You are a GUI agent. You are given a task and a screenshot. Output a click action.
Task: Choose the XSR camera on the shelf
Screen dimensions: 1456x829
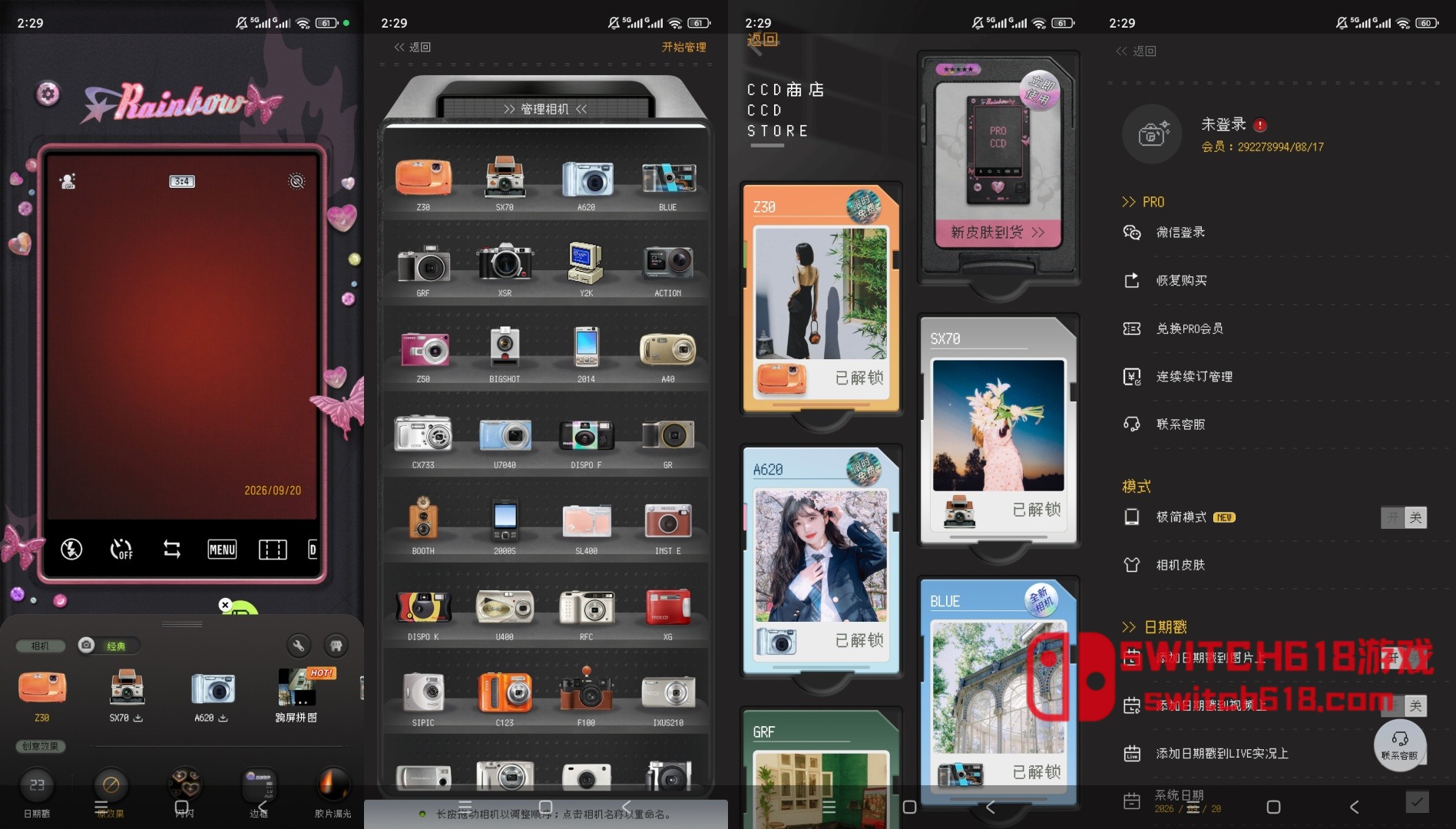505,271
